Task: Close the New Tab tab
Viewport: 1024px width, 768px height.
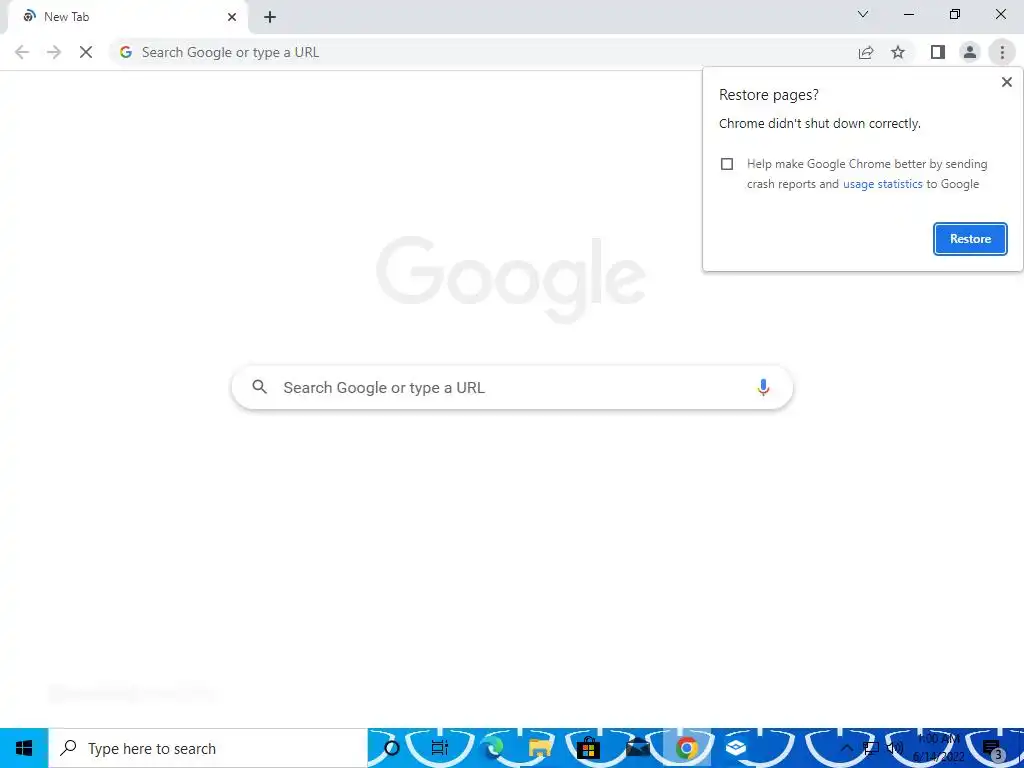Action: pyautogui.click(x=232, y=17)
